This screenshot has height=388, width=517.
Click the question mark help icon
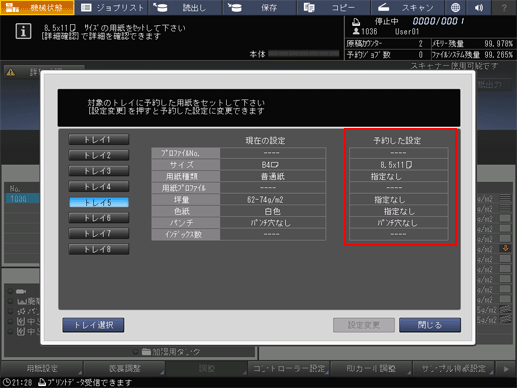[x=504, y=7]
